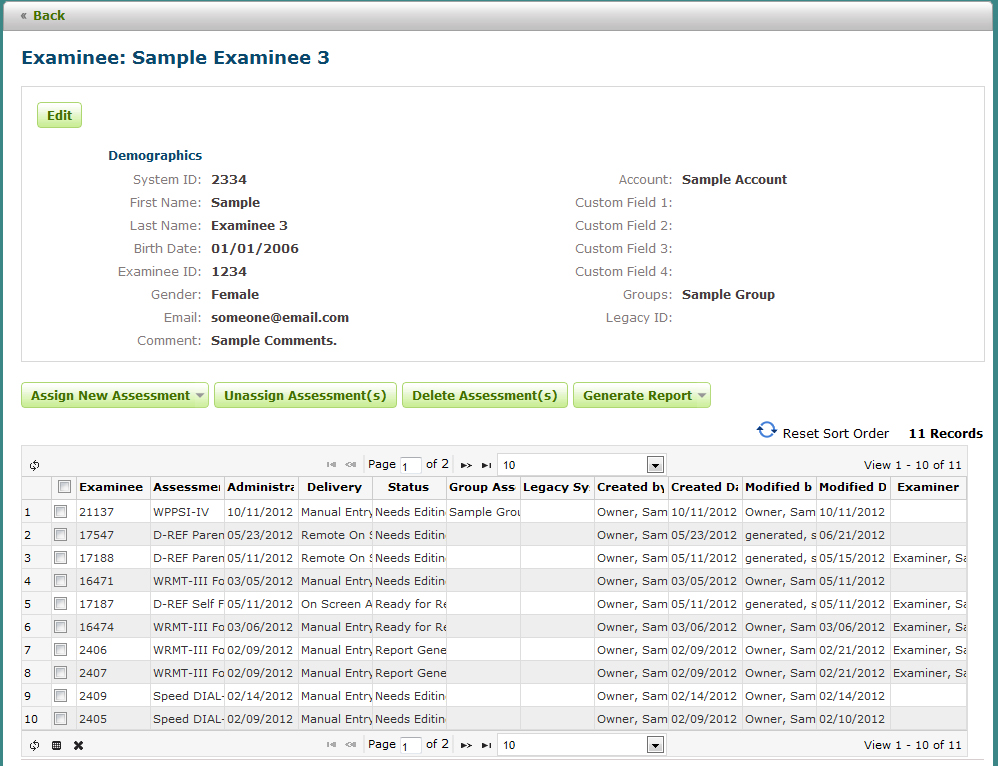Click the page number field in the top pager
The width and height of the screenshot is (998, 766).
click(411, 466)
